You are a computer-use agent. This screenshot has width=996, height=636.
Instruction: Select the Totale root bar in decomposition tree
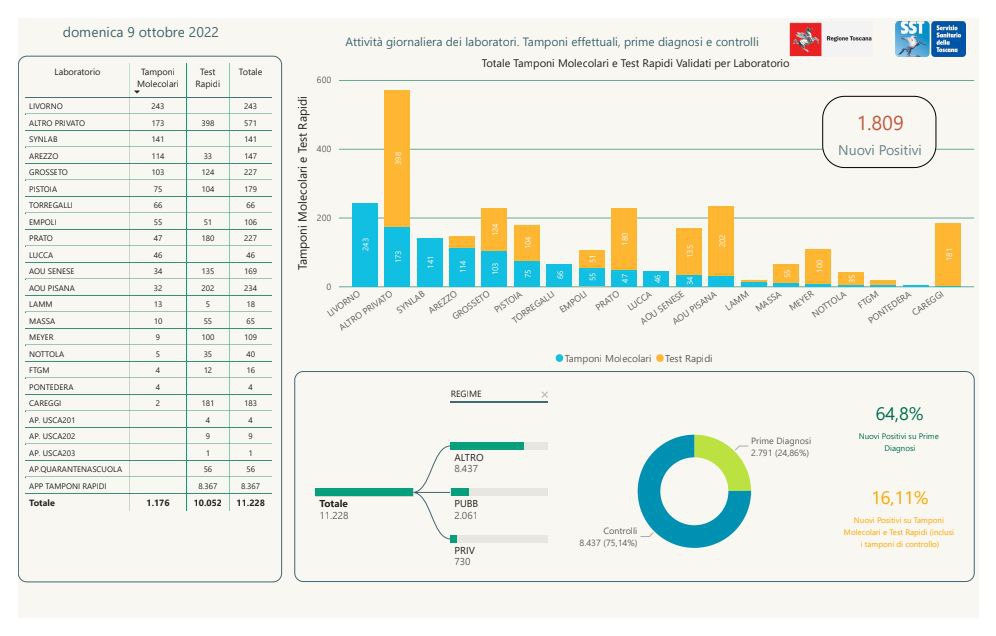pyautogui.click(x=363, y=492)
